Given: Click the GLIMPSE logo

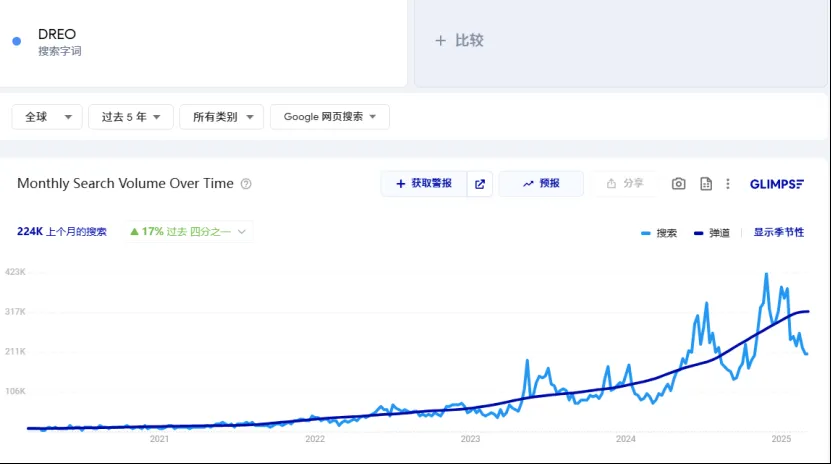Looking at the screenshot, I should 776,184.
